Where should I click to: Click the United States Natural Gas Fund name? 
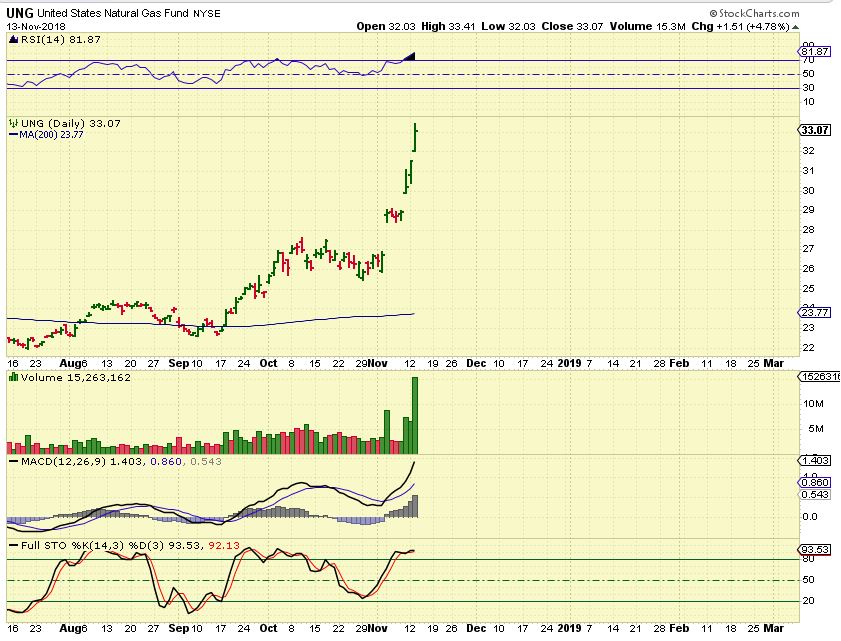pos(113,13)
